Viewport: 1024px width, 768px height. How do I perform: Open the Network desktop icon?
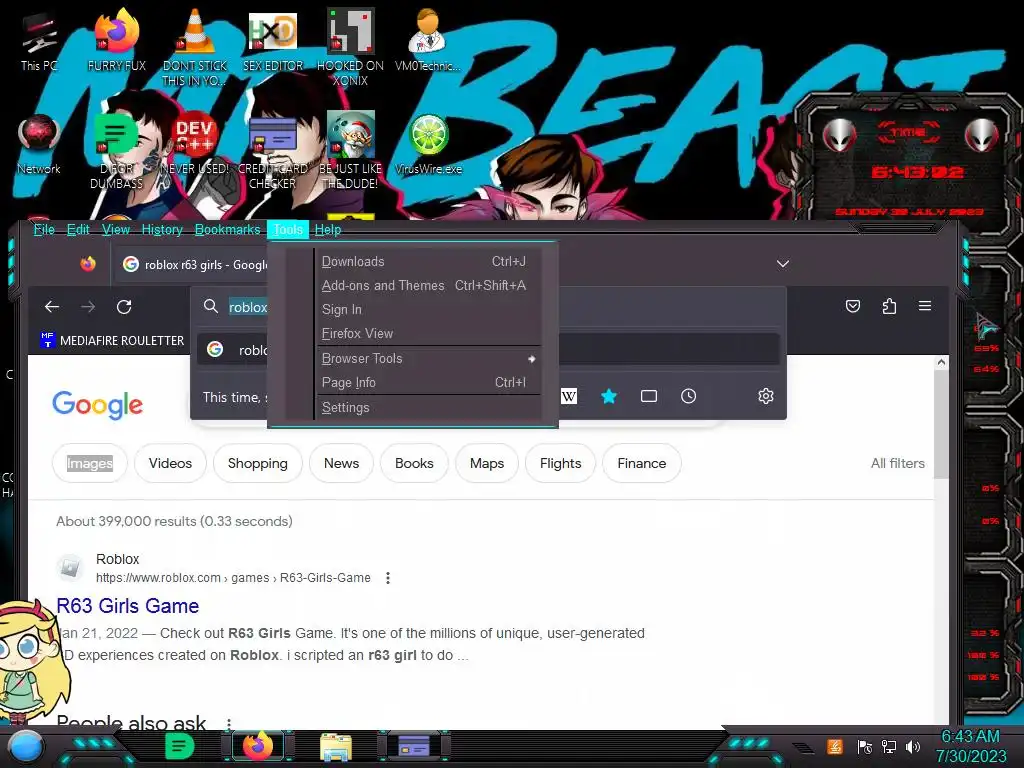click(39, 145)
